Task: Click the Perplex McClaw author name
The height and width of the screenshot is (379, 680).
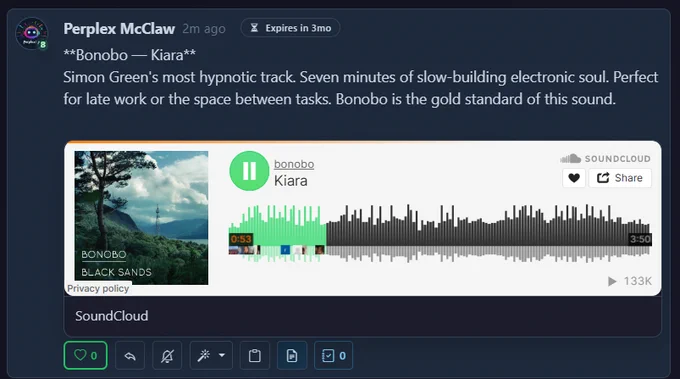Action: click(119, 29)
